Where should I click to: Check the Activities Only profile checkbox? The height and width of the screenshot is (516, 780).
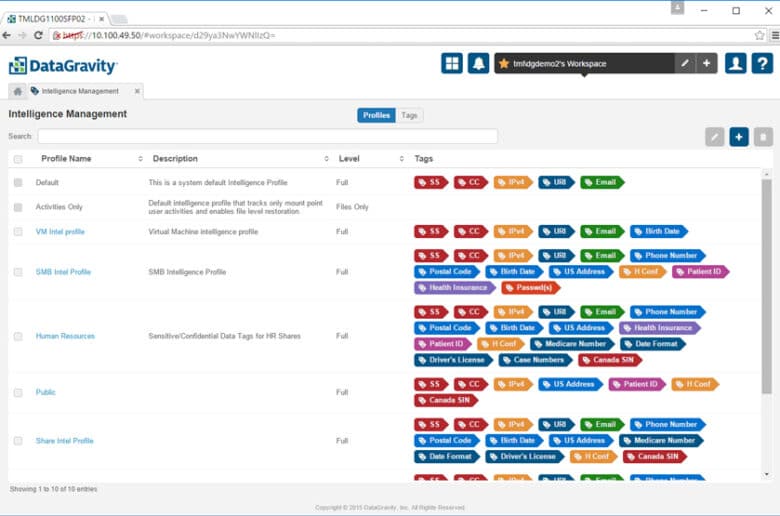[18, 207]
